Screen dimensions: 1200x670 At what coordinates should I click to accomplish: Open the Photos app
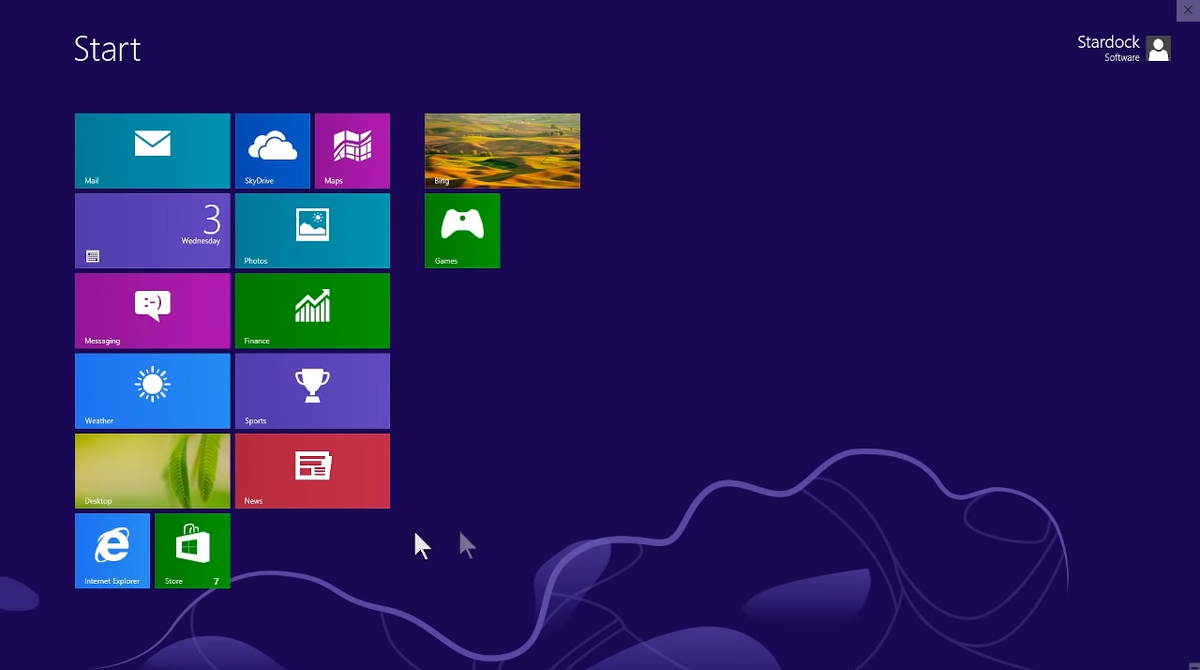pos(312,230)
